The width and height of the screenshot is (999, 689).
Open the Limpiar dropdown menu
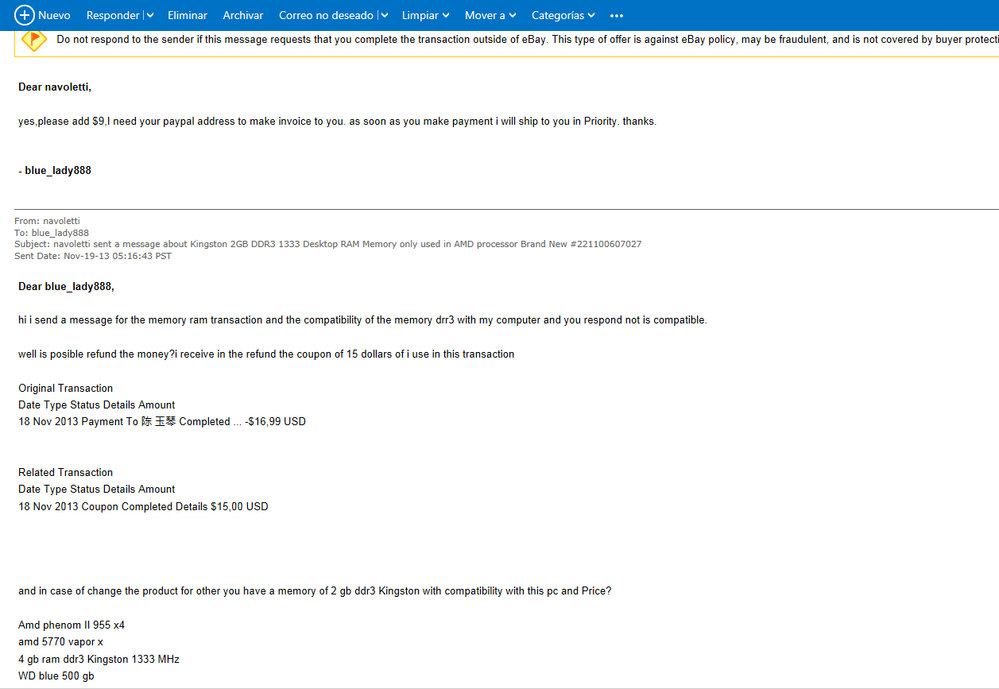coord(426,15)
